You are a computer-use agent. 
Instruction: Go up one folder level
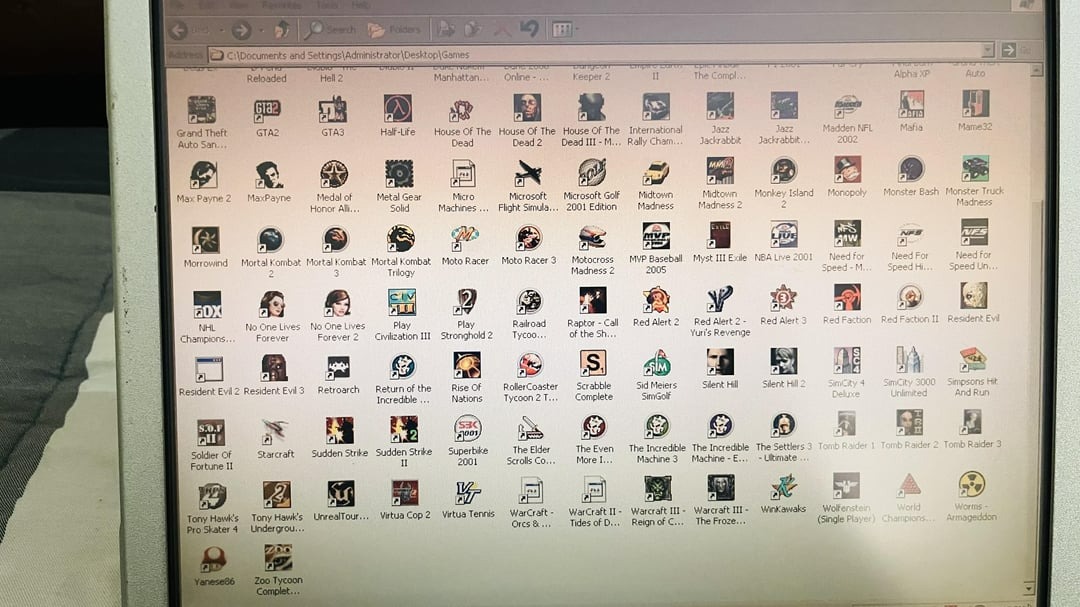point(282,30)
